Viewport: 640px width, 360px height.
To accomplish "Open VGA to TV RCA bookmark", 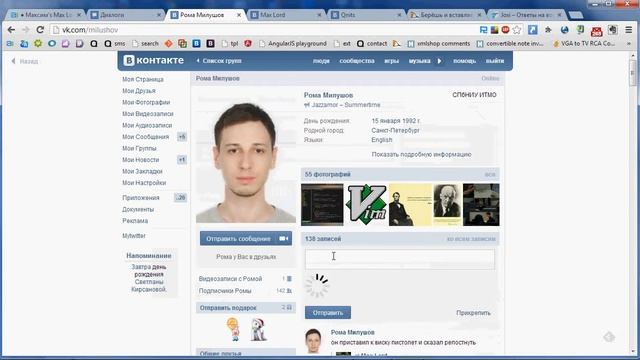I will [584, 43].
